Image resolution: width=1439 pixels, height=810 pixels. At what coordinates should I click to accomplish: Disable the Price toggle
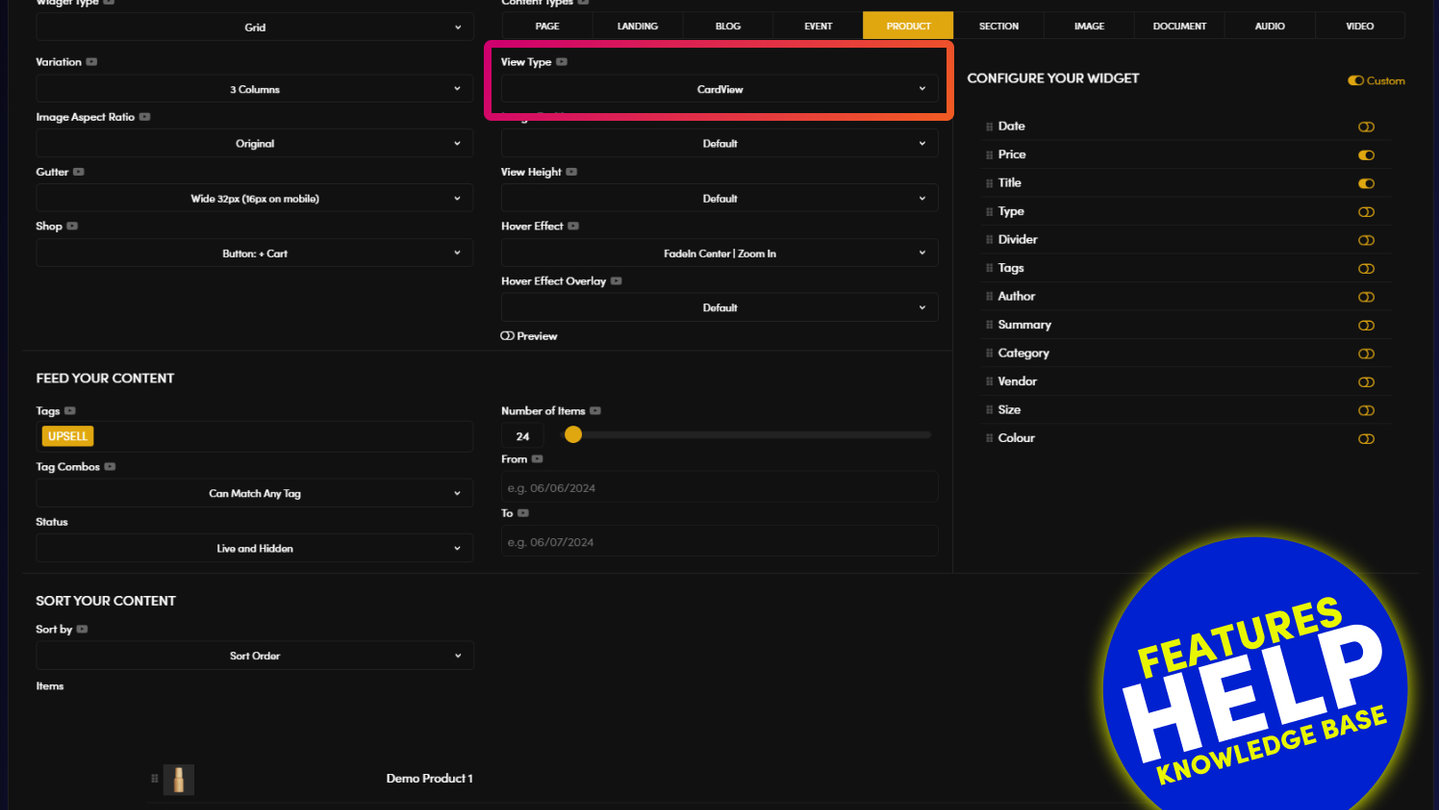click(1366, 155)
